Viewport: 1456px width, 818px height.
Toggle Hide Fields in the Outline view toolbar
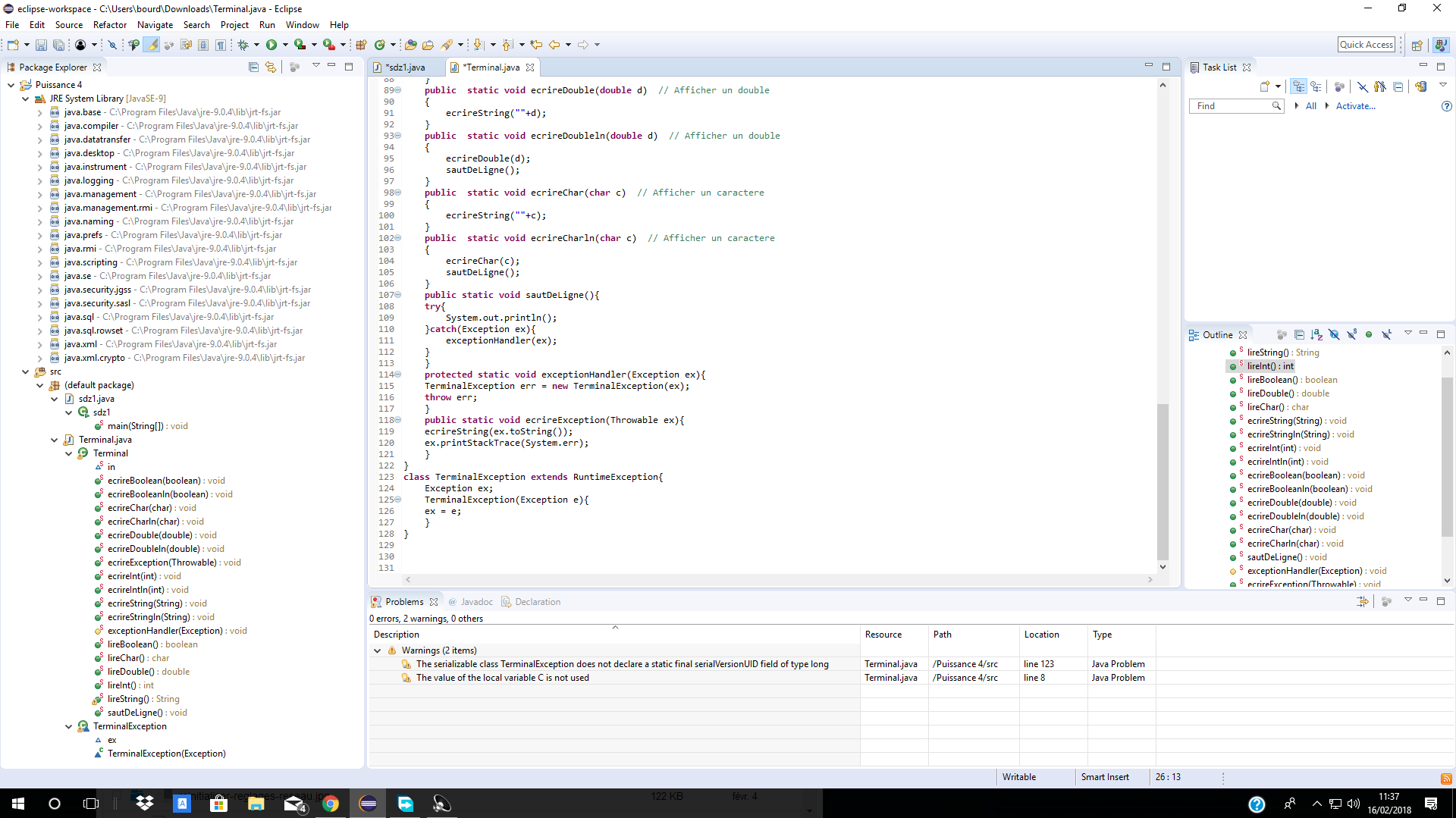(1334, 334)
